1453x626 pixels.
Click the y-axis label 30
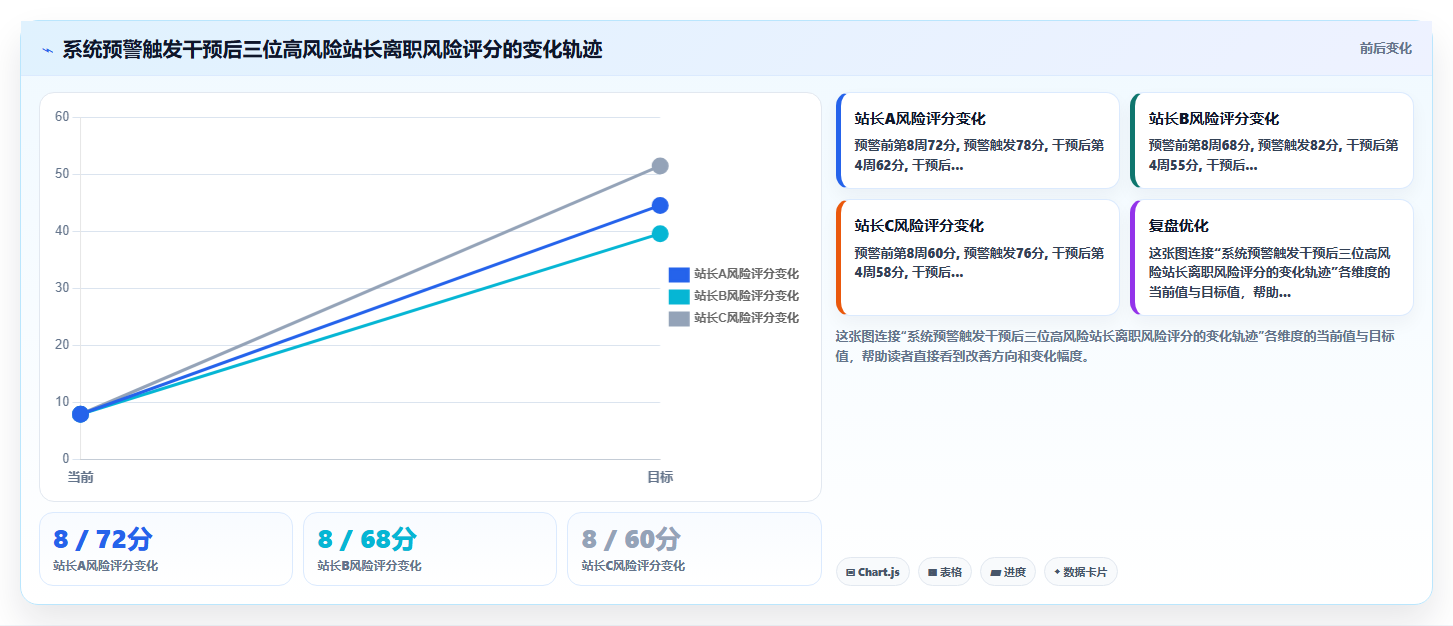pos(62,288)
